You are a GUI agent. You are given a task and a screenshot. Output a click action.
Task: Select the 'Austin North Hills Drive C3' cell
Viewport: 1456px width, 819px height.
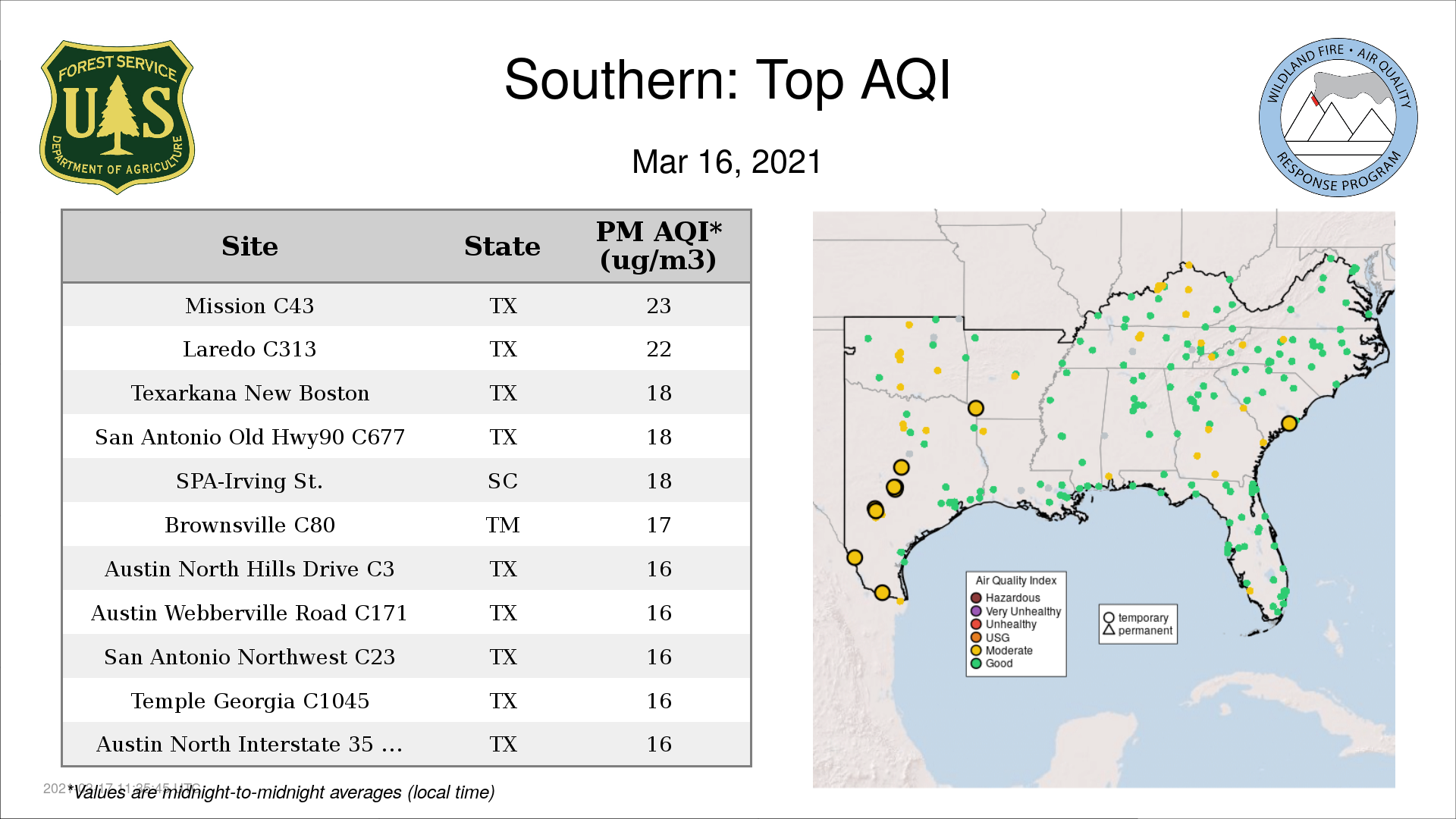tap(249, 569)
